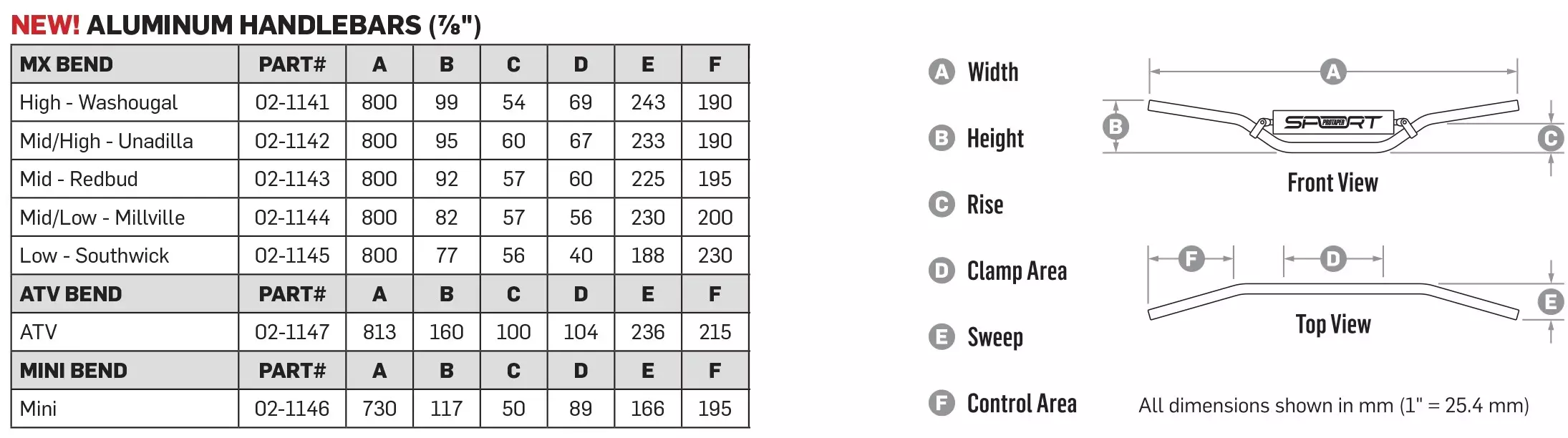Click the circled D icon beside Clamp Area
Image resolution: width=1568 pixels, height=438 pixels.
click(942, 271)
